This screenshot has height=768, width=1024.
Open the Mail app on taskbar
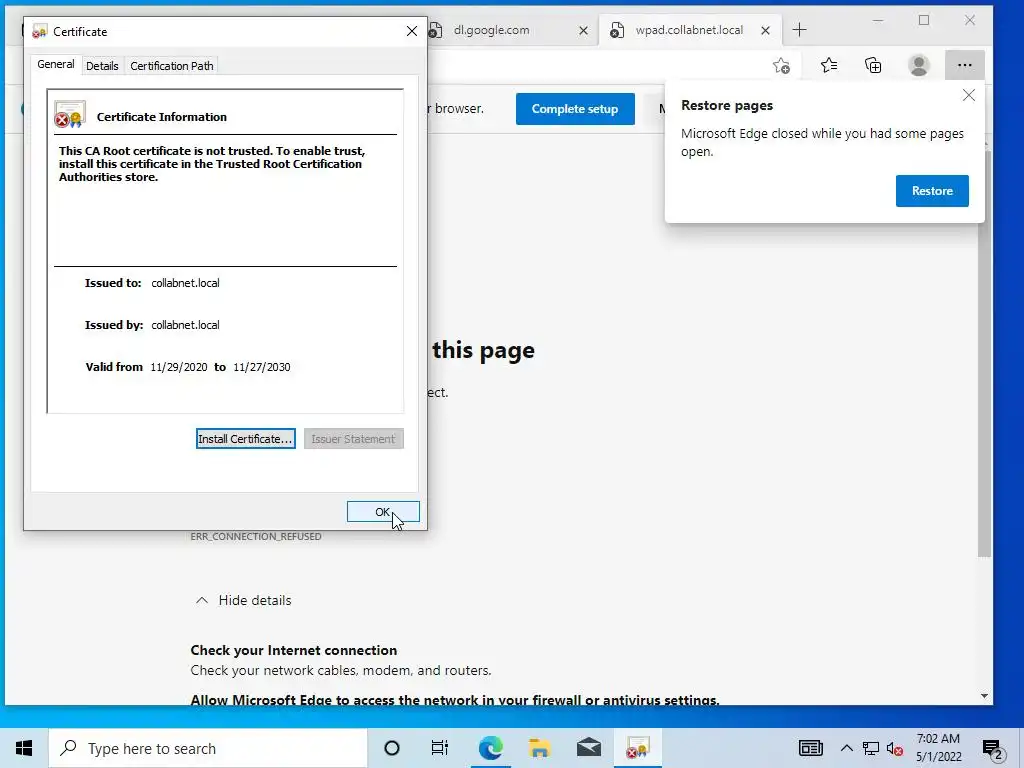pyautogui.click(x=588, y=748)
